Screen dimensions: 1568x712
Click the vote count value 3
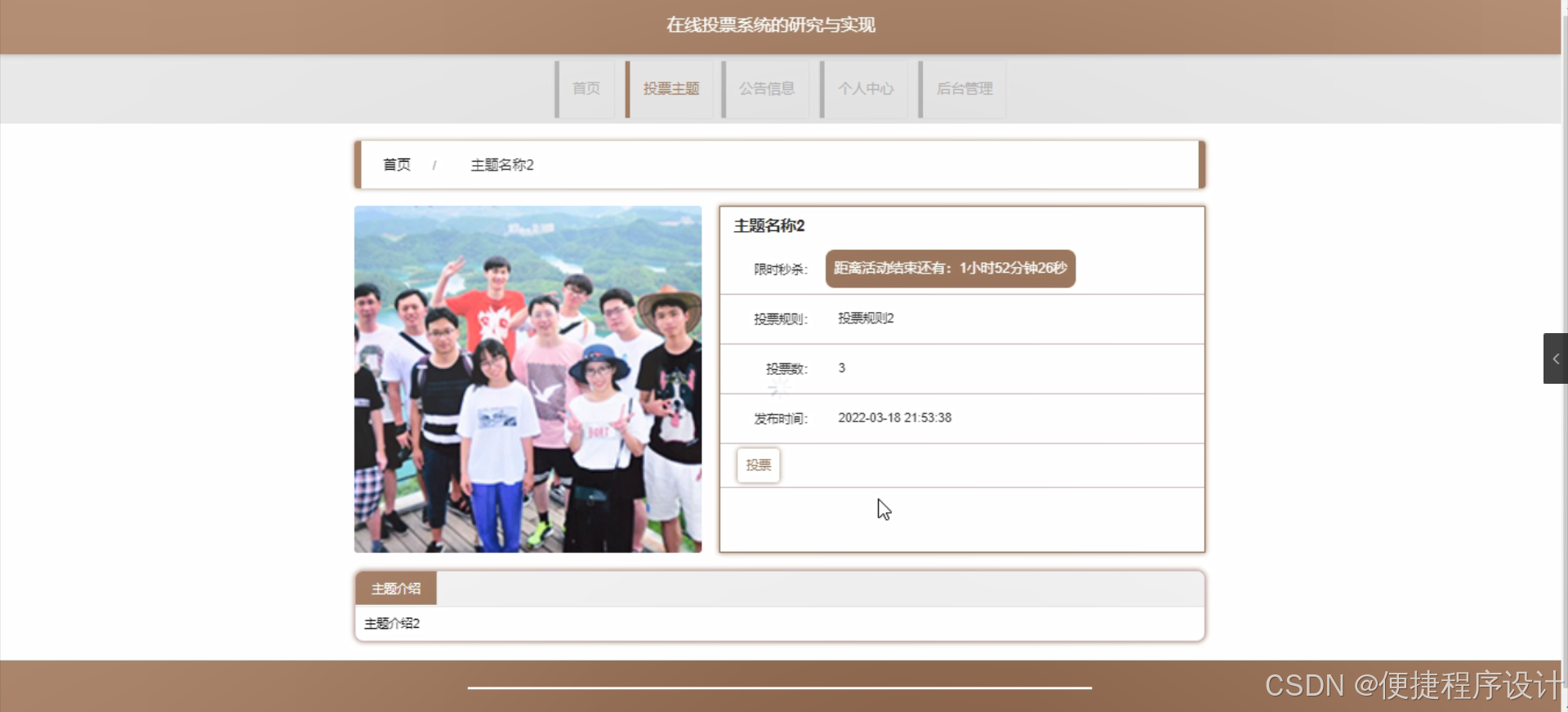tap(842, 368)
